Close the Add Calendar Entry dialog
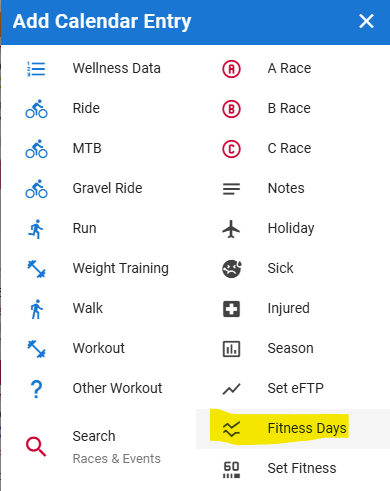 (366, 21)
